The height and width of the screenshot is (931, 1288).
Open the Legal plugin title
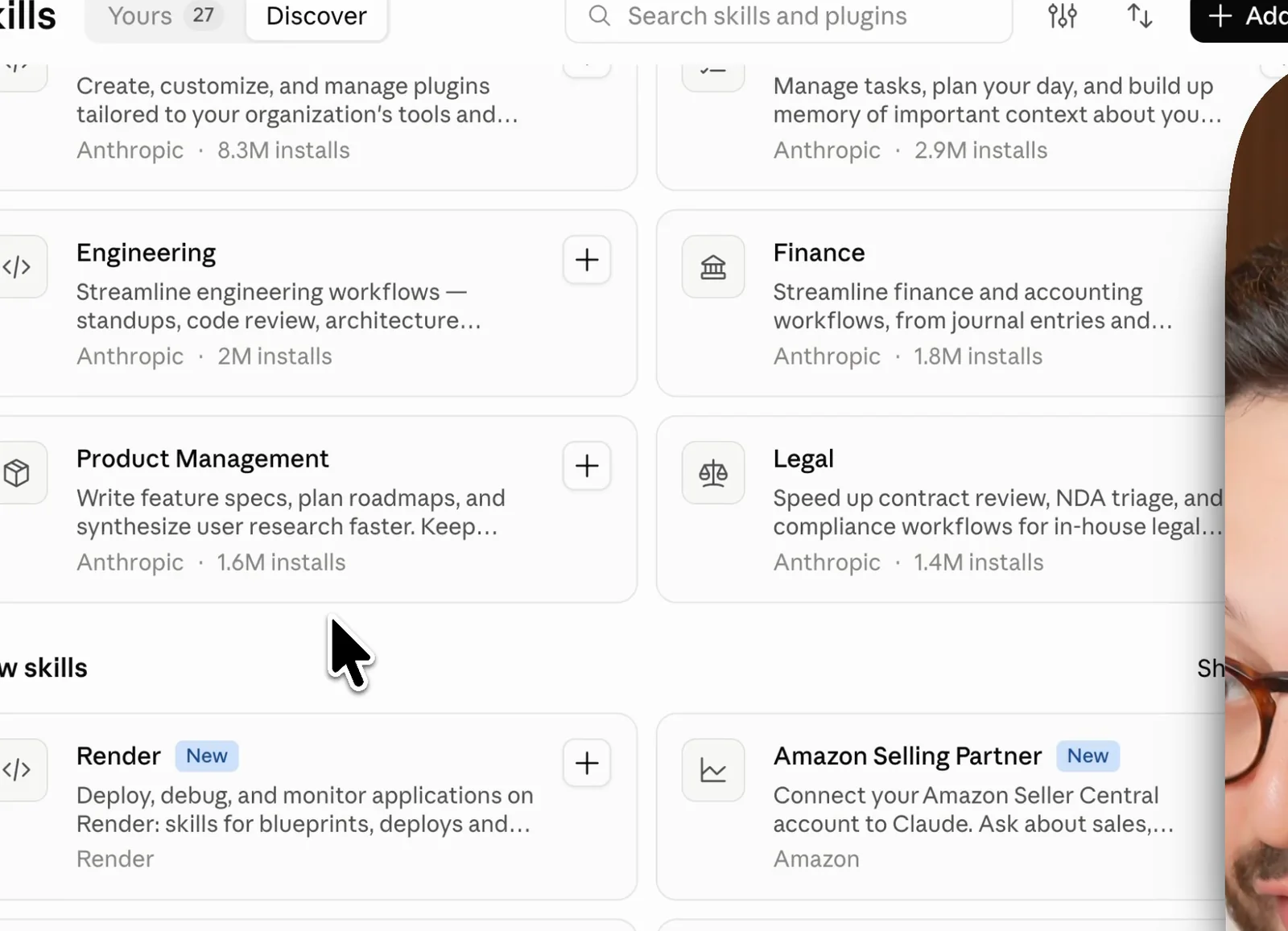[803, 459]
